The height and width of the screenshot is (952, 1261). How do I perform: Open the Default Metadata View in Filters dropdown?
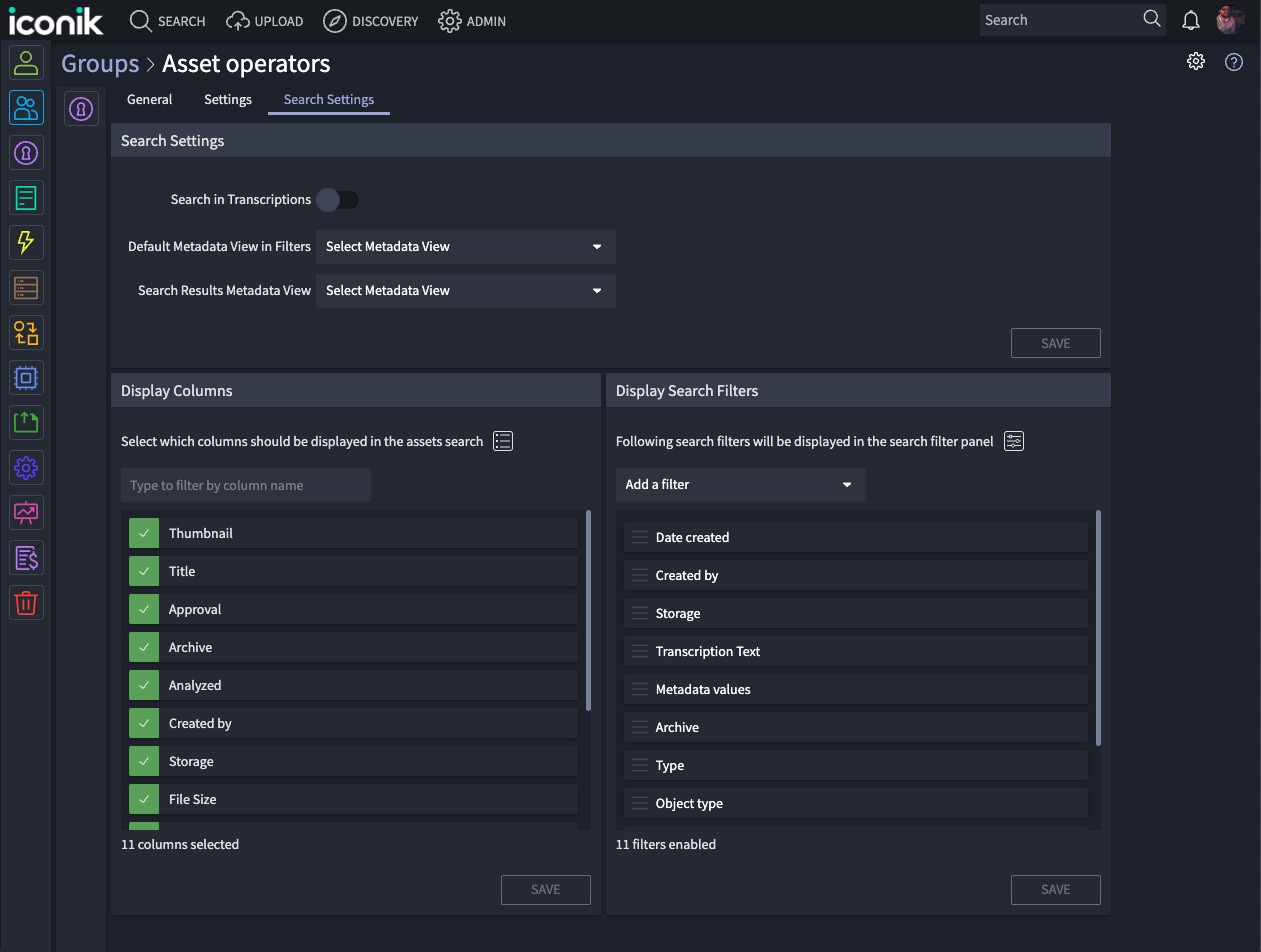point(465,246)
